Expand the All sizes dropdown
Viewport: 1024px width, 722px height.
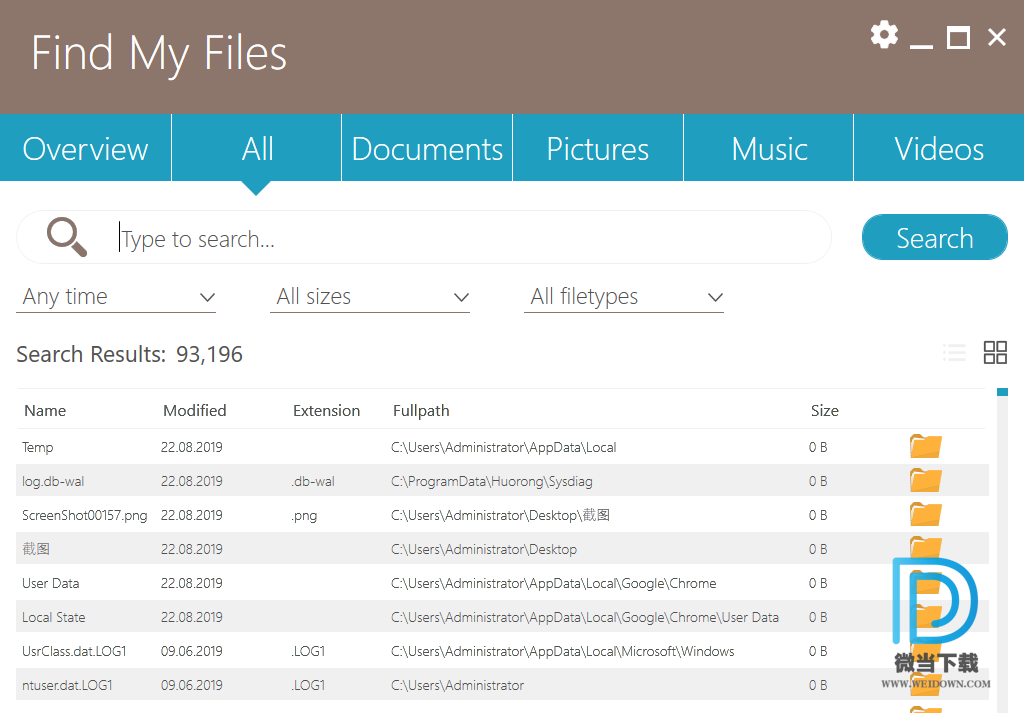370,297
